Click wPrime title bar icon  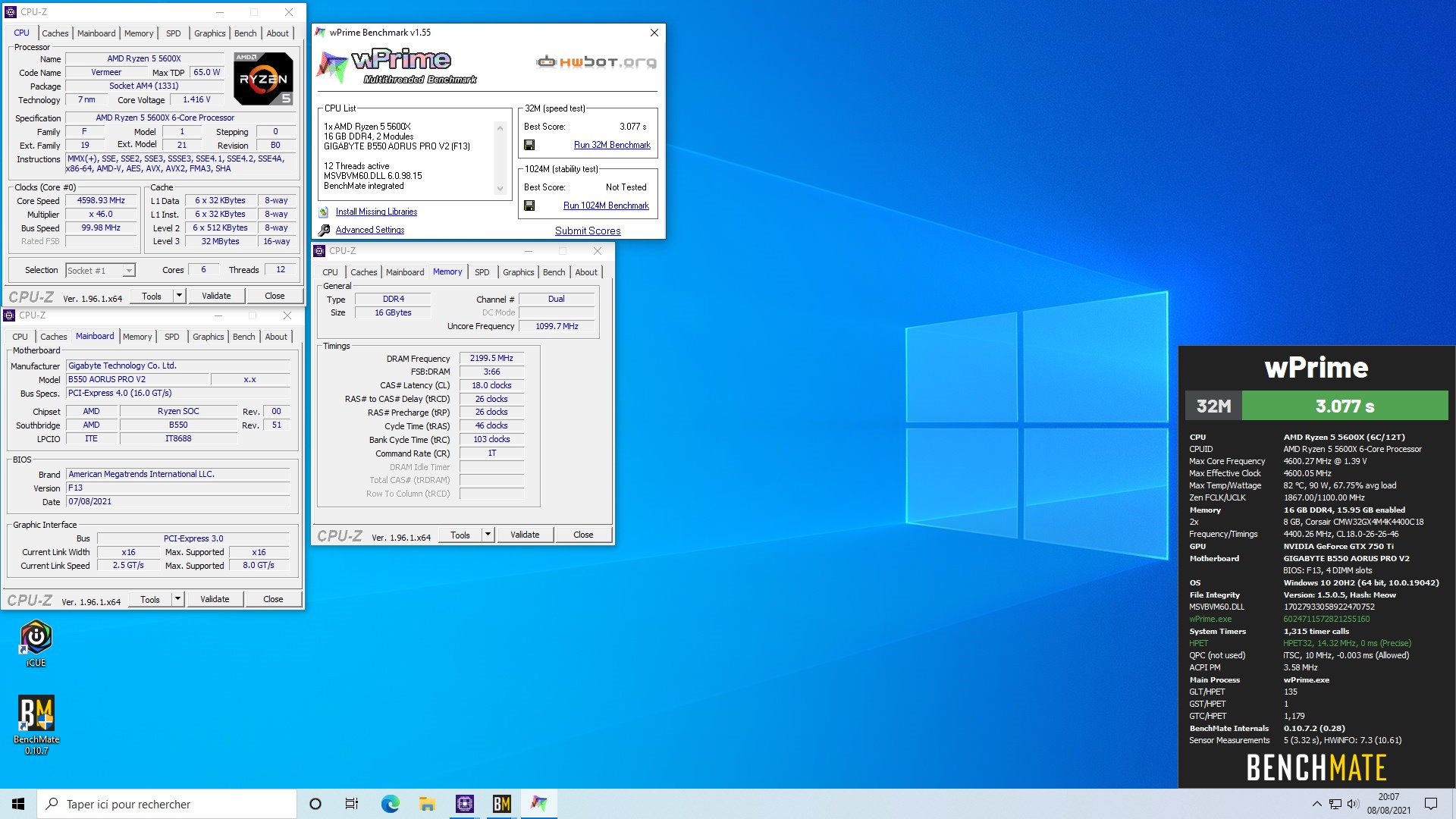321,33
